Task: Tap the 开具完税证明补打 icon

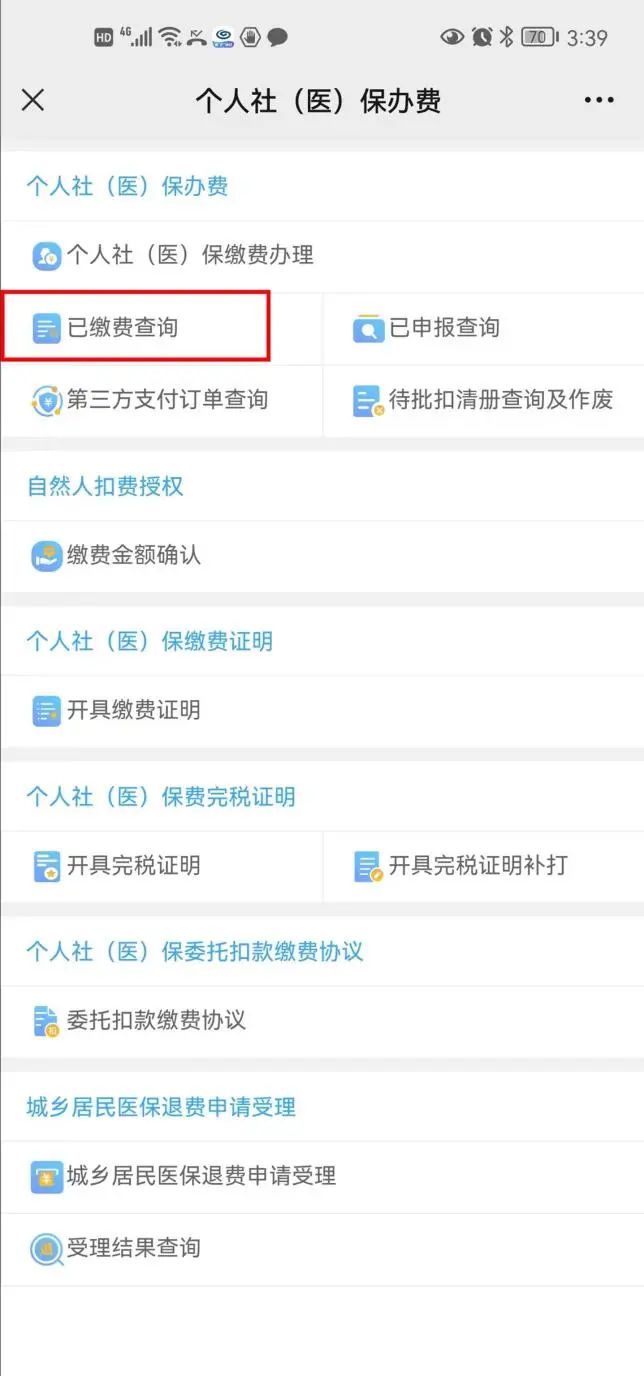Action: coord(368,866)
